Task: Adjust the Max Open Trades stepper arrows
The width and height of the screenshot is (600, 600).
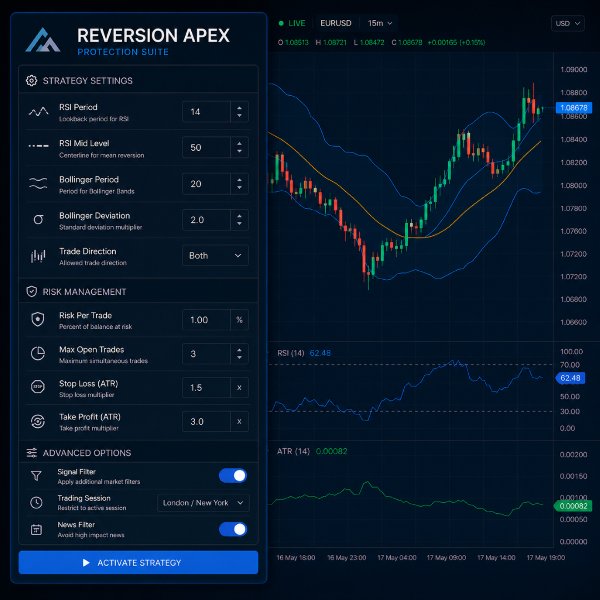Action: [240, 354]
